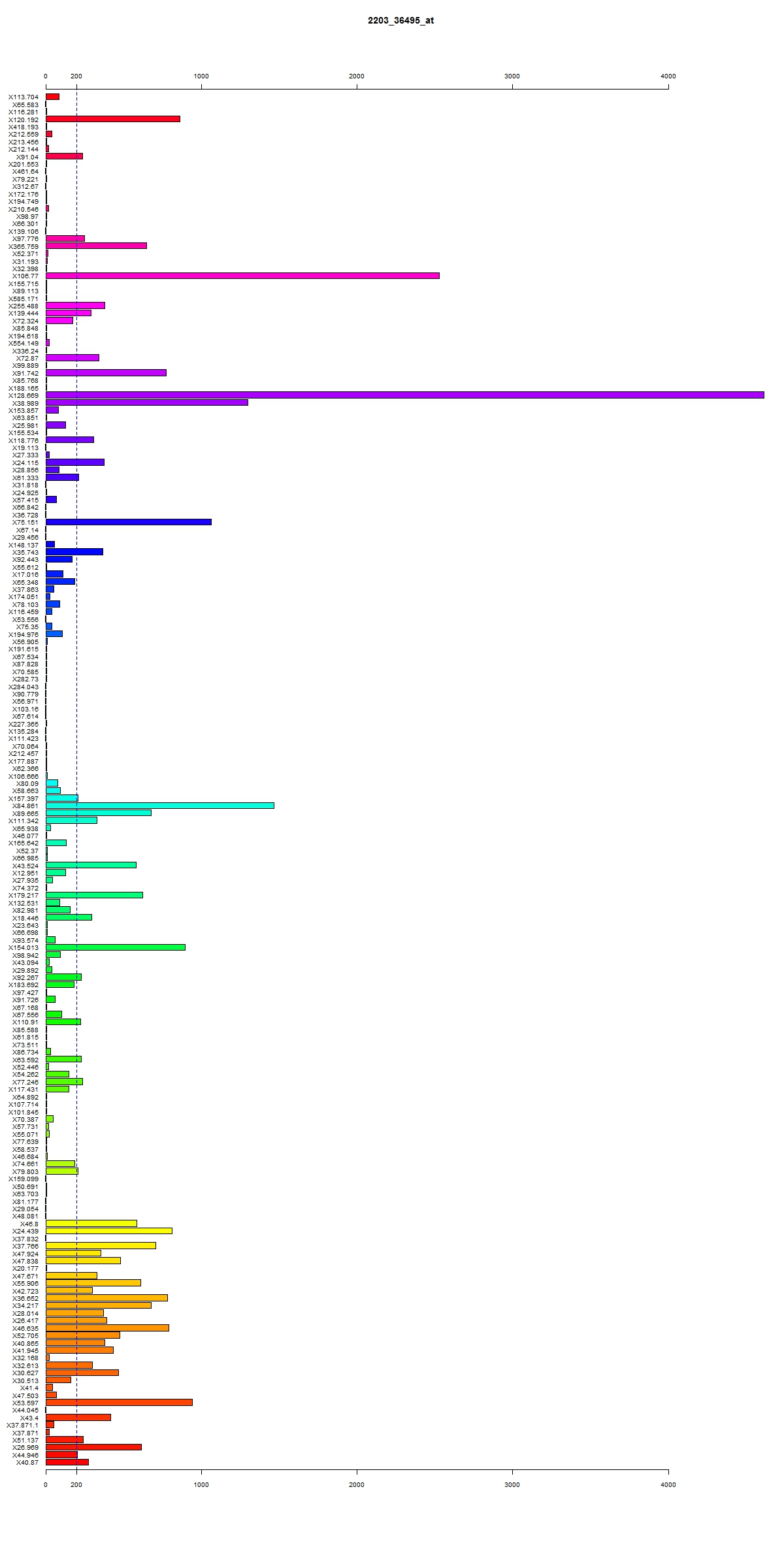
Task: Click the green bar for X43.524
Action: click(x=91, y=865)
